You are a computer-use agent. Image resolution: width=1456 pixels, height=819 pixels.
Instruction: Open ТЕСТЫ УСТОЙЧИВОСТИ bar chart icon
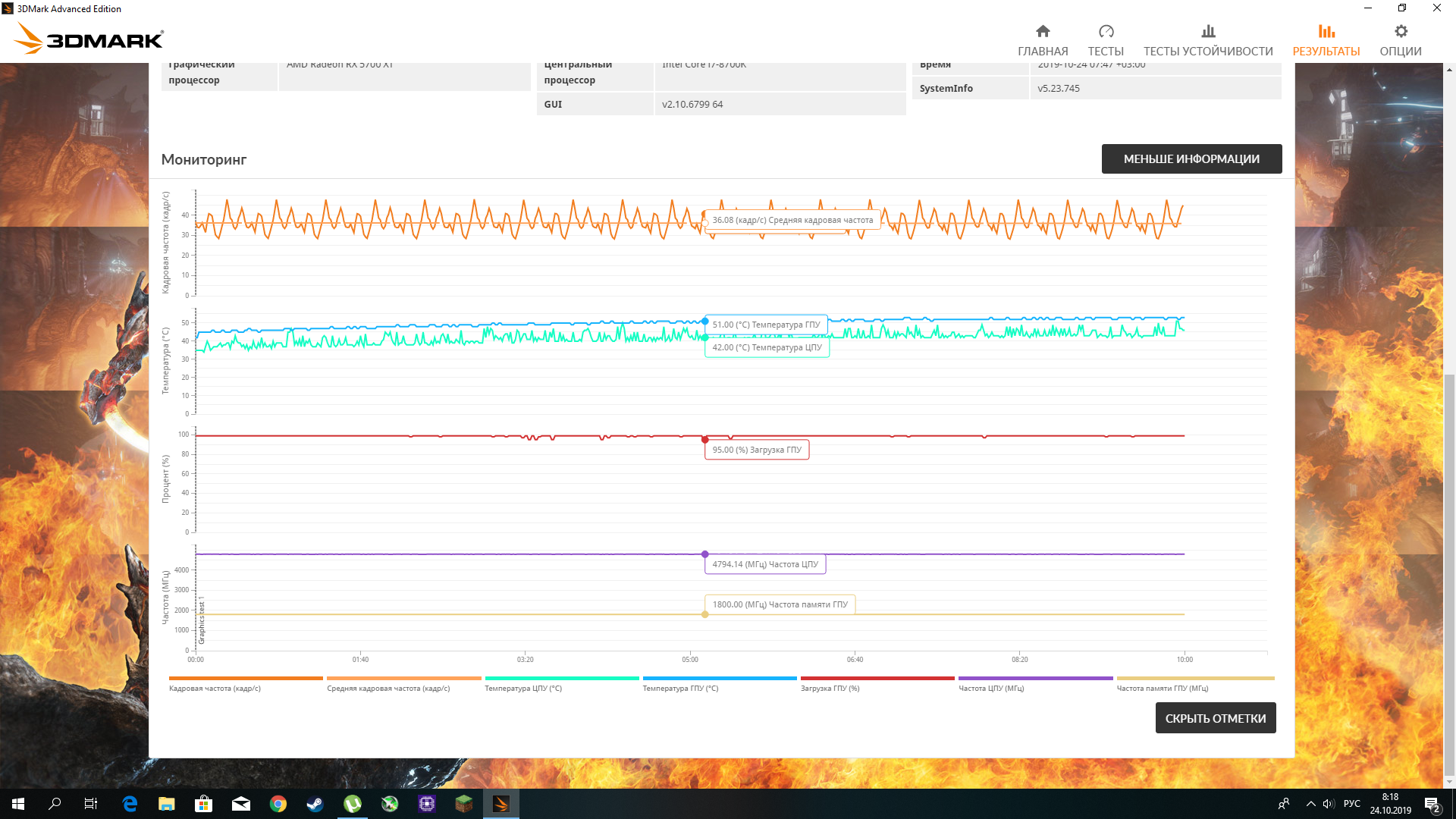[x=1208, y=32]
